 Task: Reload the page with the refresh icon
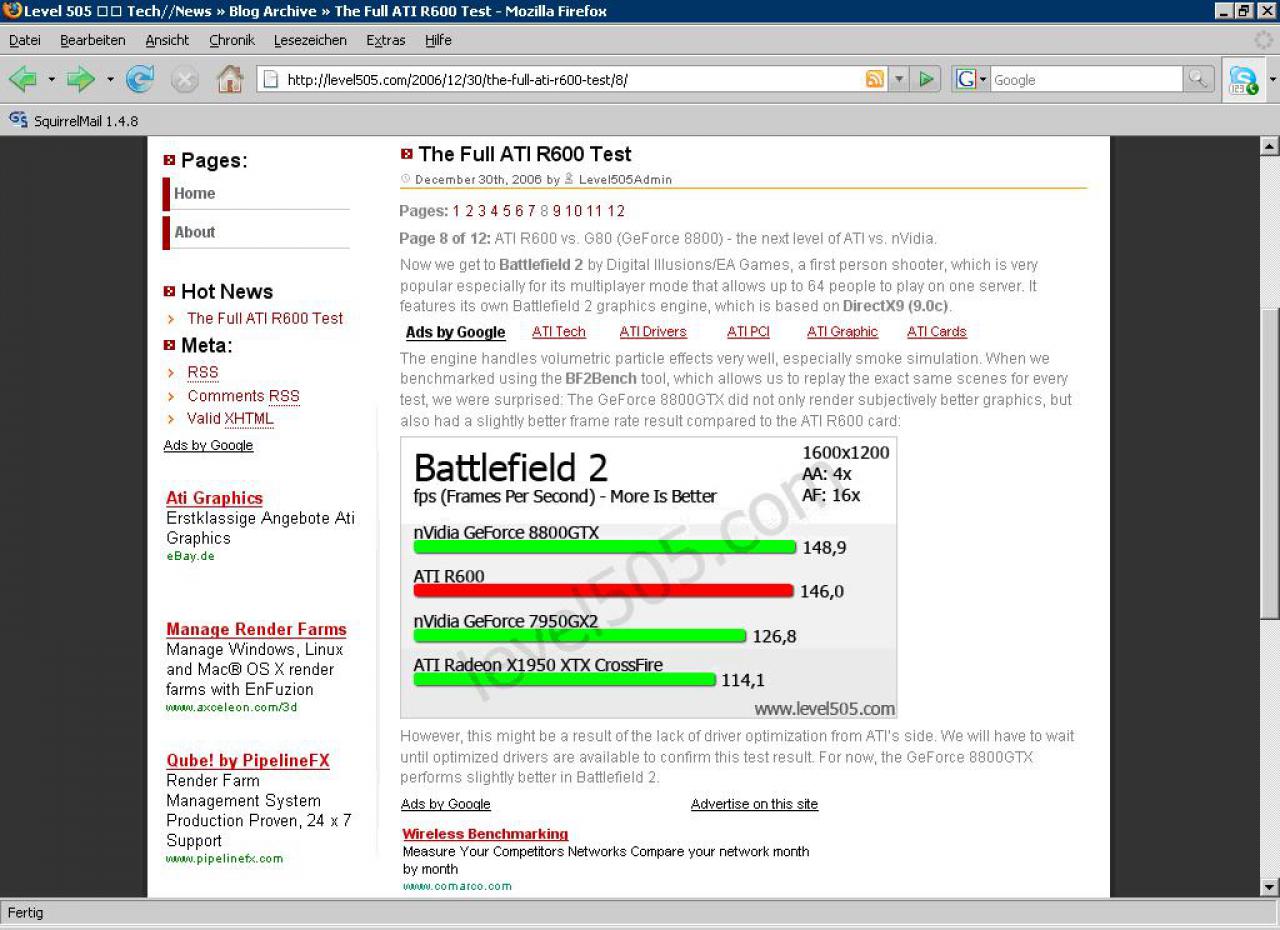click(x=140, y=80)
